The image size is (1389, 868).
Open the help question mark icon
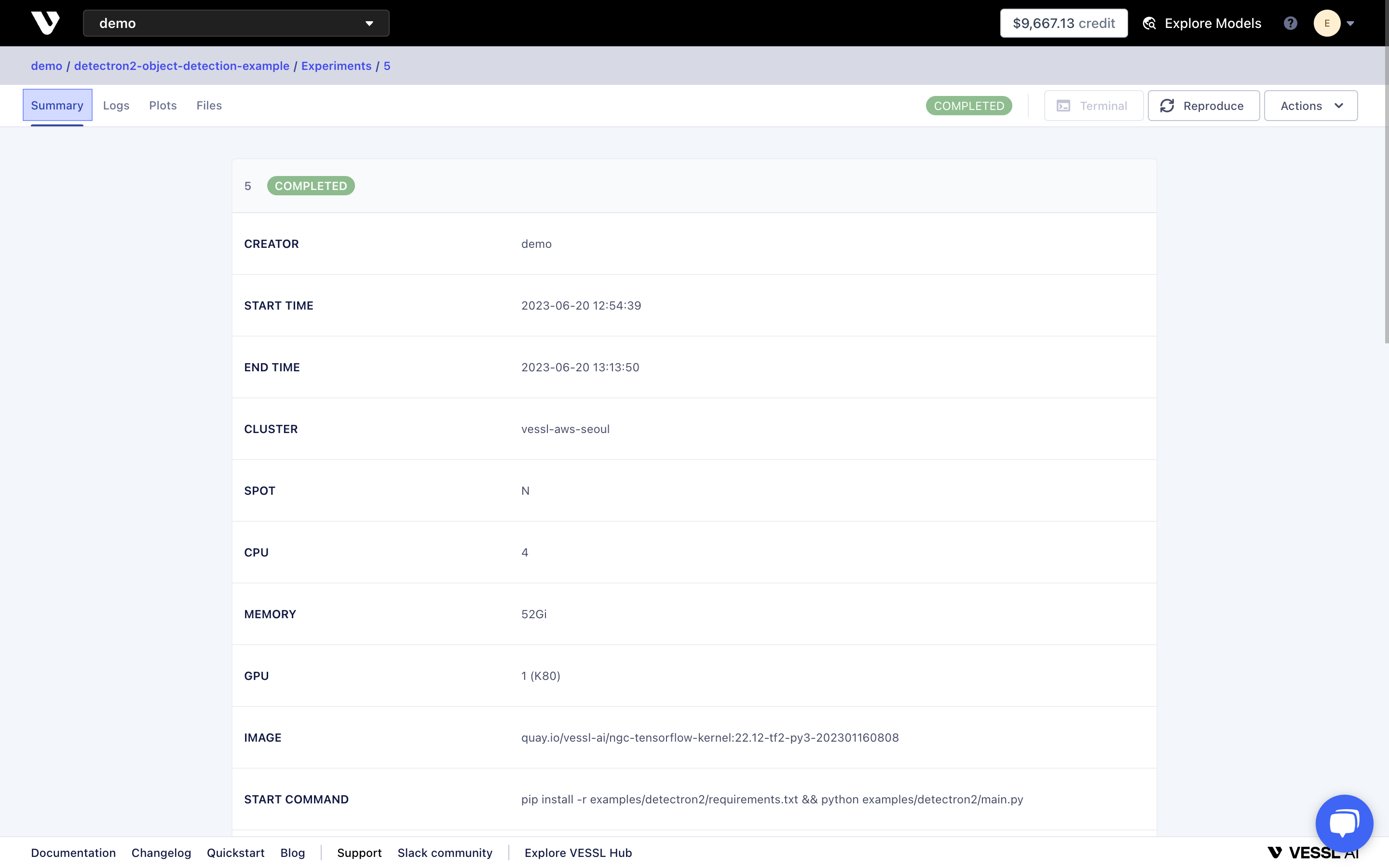[1290, 23]
